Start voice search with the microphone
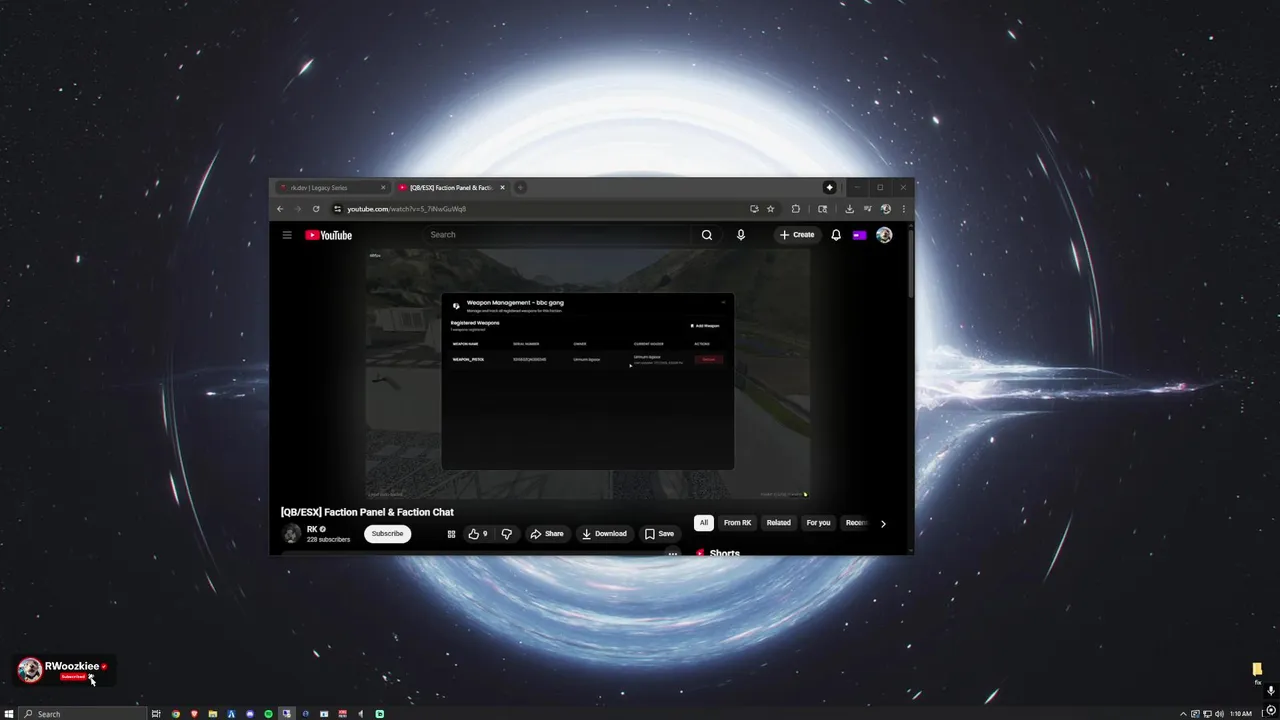Image resolution: width=1280 pixels, height=720 pixels. pyautogui.click(x=741, y=235)
